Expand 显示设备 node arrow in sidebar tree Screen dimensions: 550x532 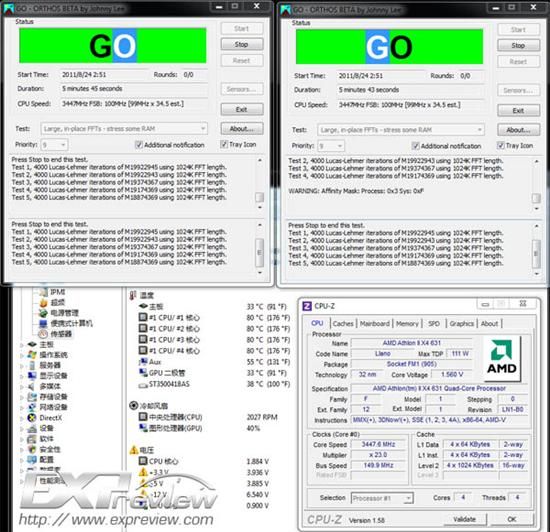point(22,376)
